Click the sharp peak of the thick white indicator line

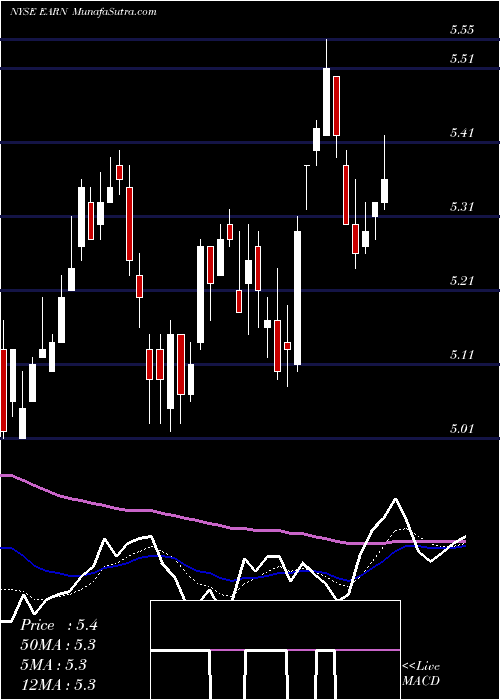395,500
